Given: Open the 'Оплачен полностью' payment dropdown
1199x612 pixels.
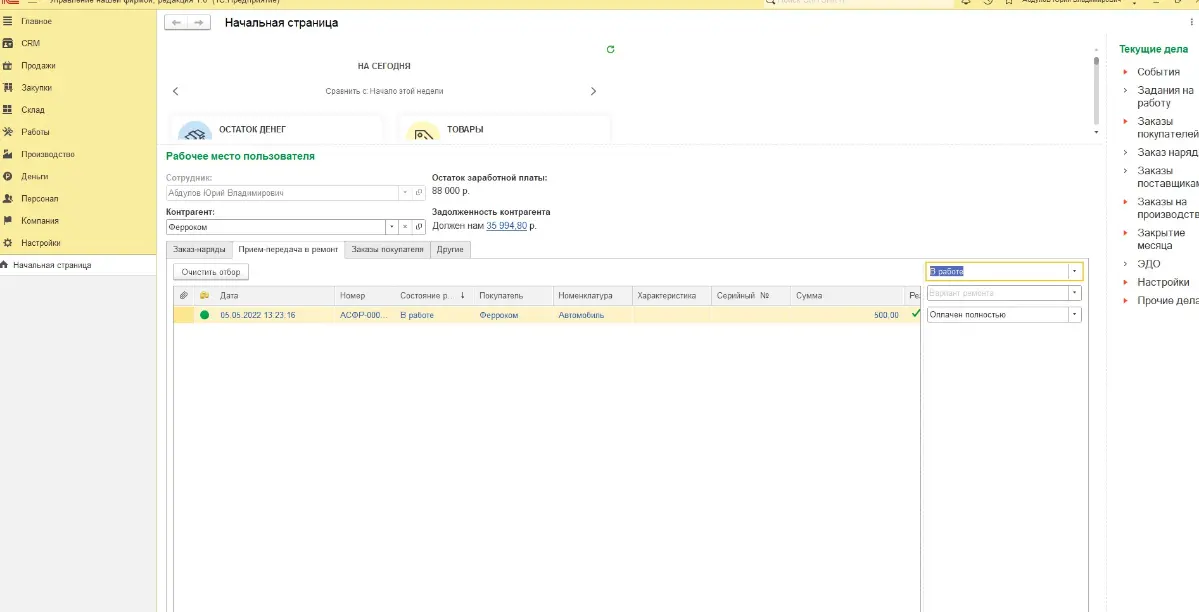Looking at the screenshot, I should coord(1074,315).
